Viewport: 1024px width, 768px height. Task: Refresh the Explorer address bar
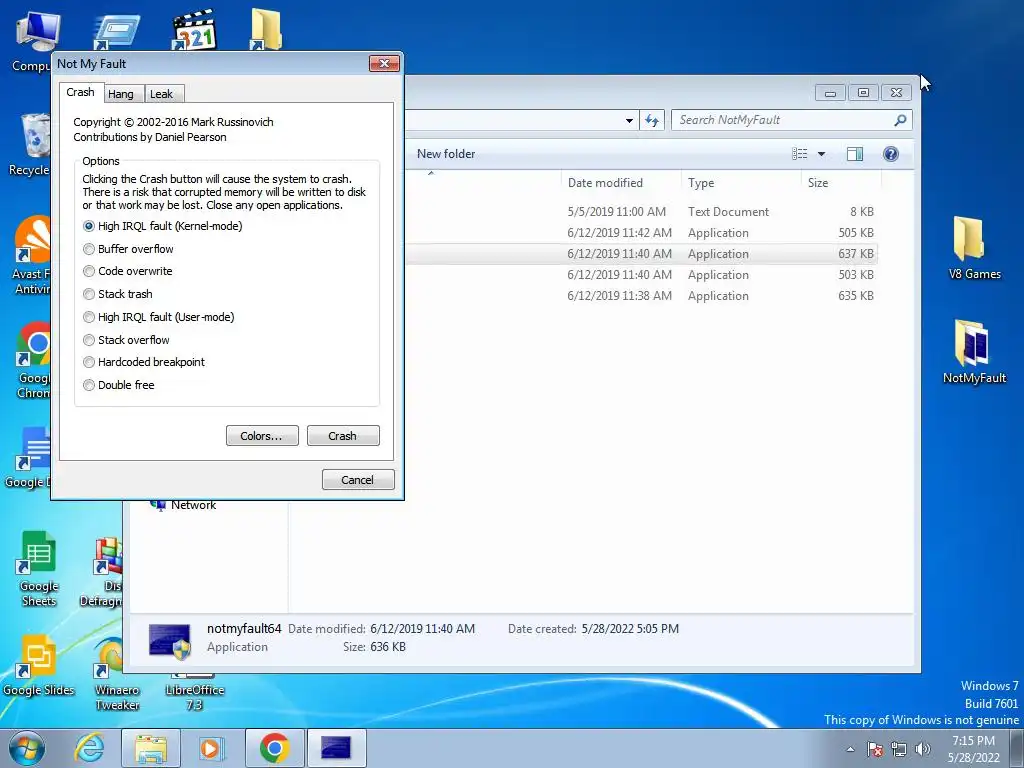pos(652,120)
